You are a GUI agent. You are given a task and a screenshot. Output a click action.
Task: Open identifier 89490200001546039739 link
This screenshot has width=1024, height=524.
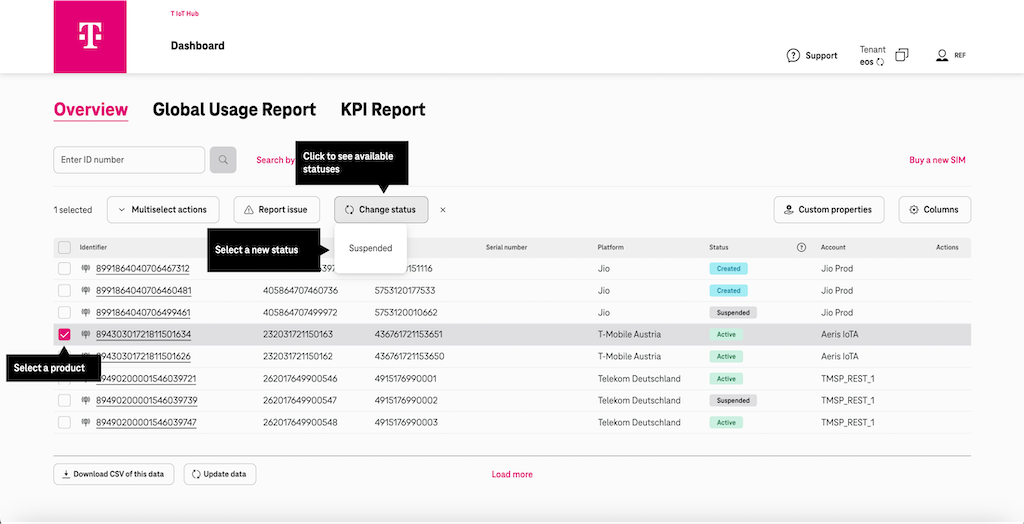click(x=147, y=401)
